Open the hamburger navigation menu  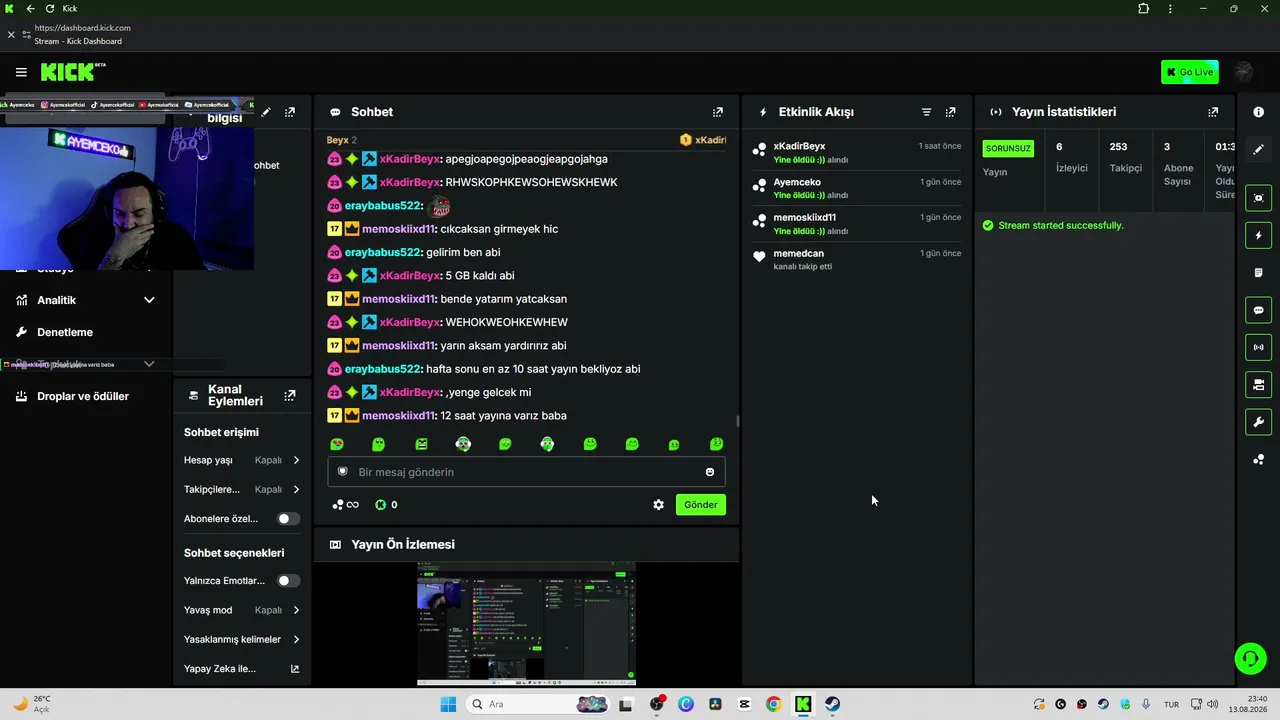click(21, 72)
